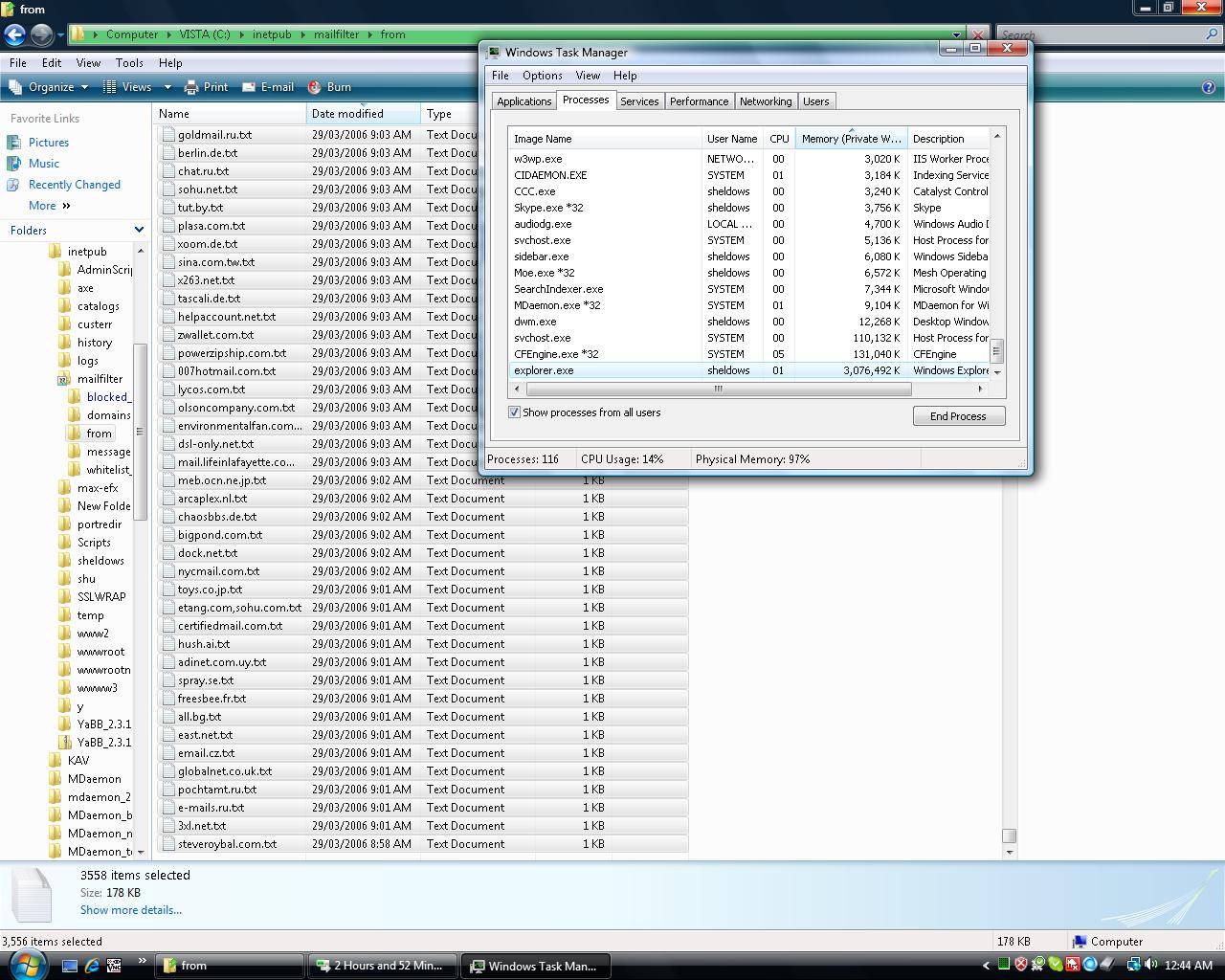Switch to the Performance tab
The width and height of the screenshot is (1225, 980).
click(699, 101)
